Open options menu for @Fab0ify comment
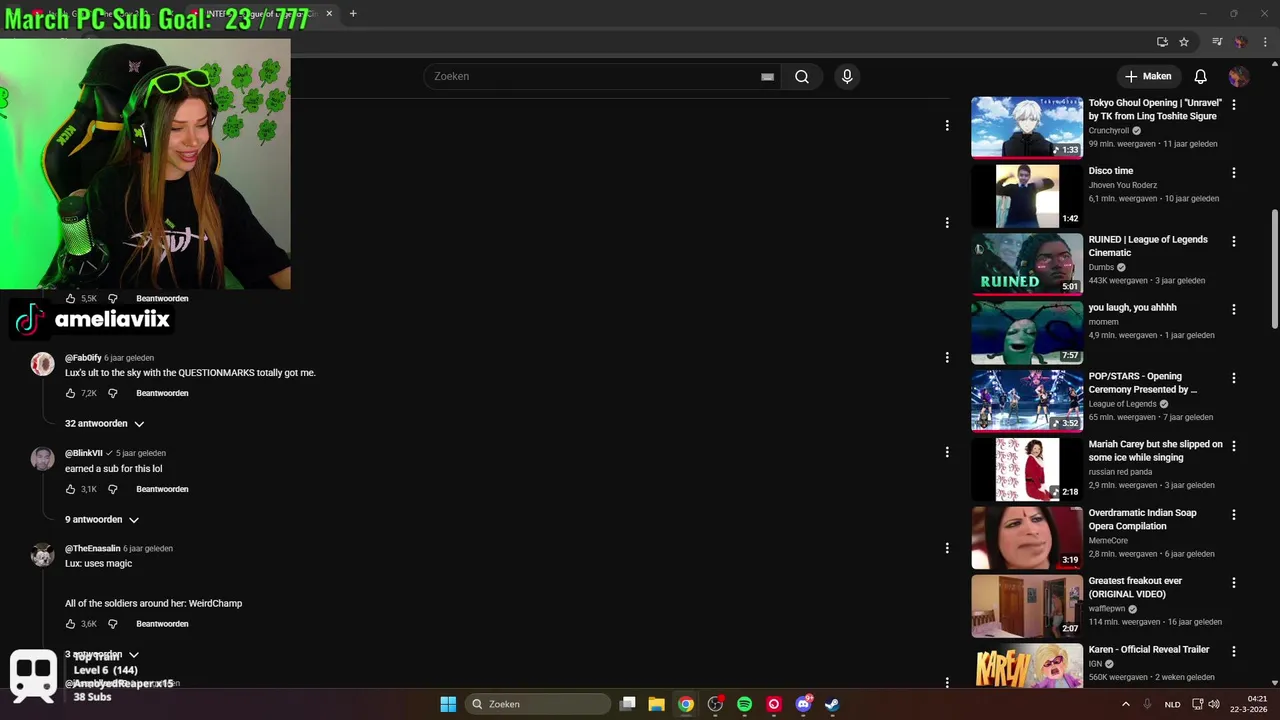The image size is (1280, 720). coord(947,357)
